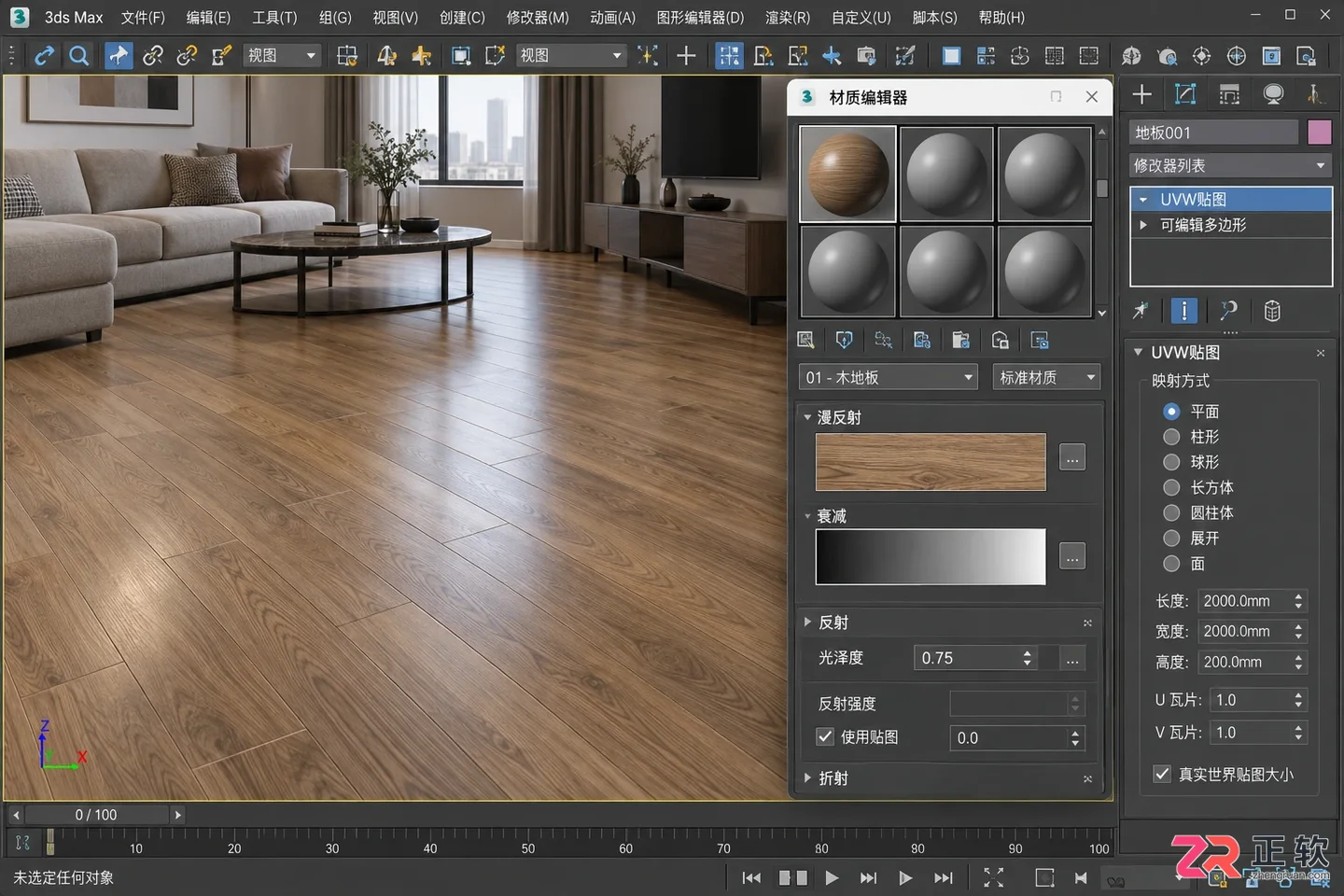The image size is (1344, 896).
Task: Toggle the 真实世界贴图大小 checkbox
Action: coord(1162,774)
